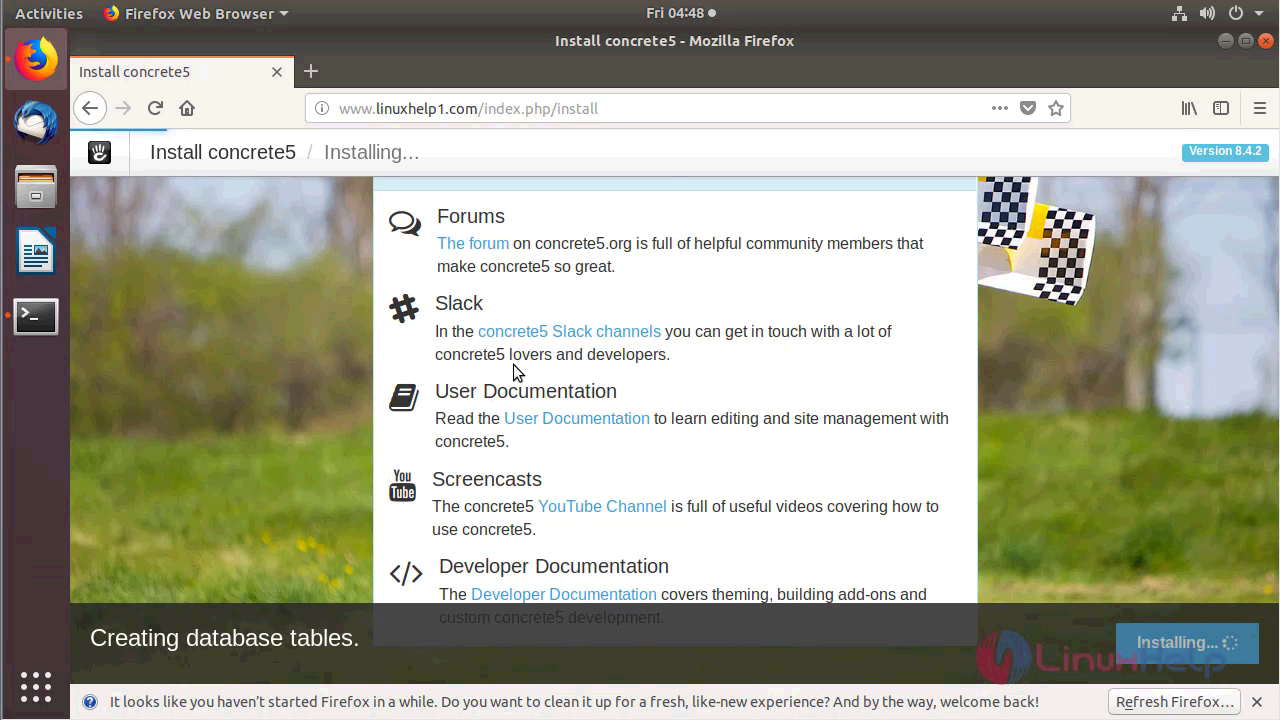Click the Developer Documentation code icon
This screenshot has height=720, width=1280.
(x=406, y=573)
